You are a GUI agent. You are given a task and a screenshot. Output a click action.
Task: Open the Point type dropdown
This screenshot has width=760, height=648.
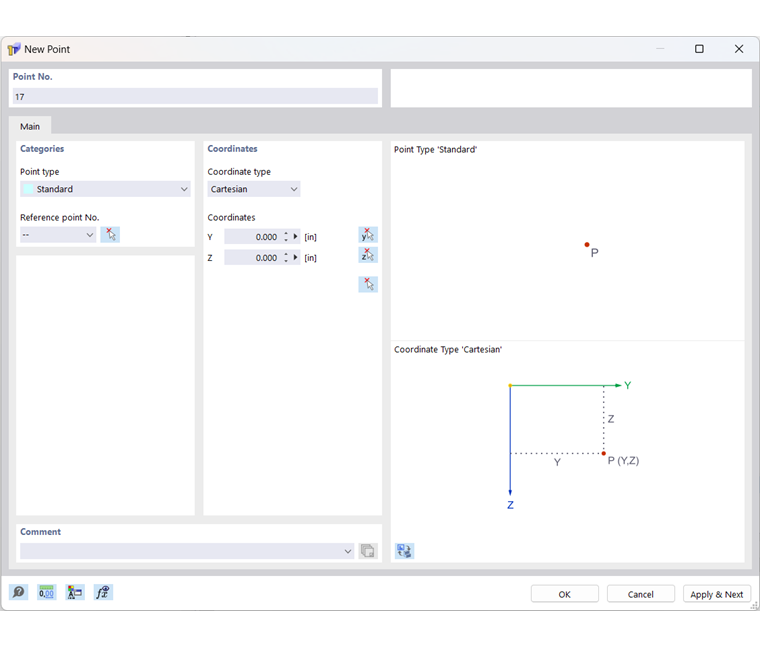(105, 189)
